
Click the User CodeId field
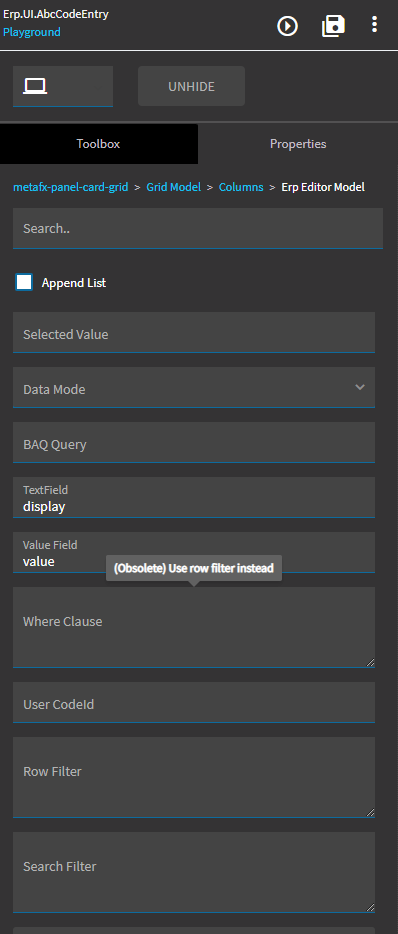coord(194,702)
